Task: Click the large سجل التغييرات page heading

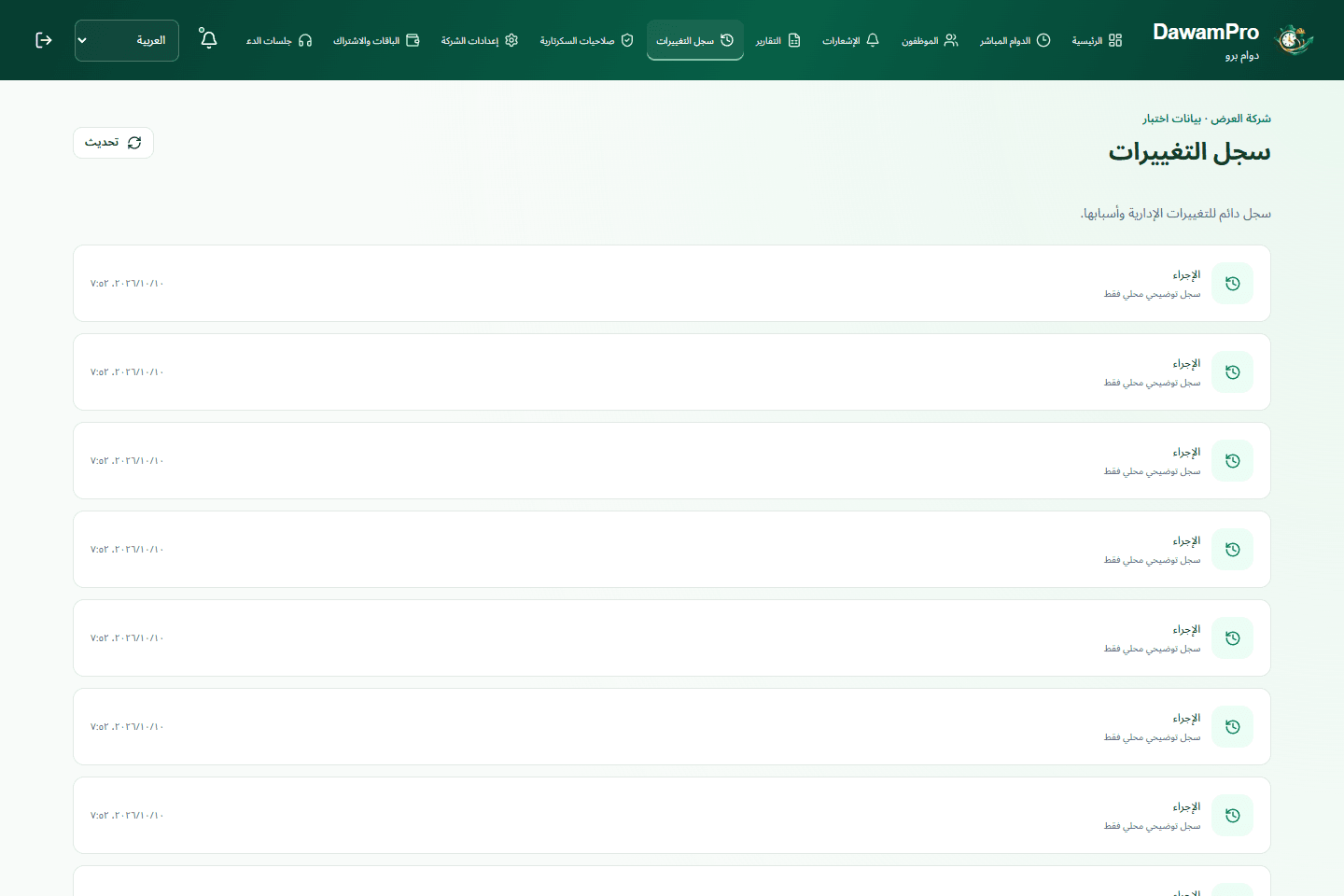Action: (1190, 152)
